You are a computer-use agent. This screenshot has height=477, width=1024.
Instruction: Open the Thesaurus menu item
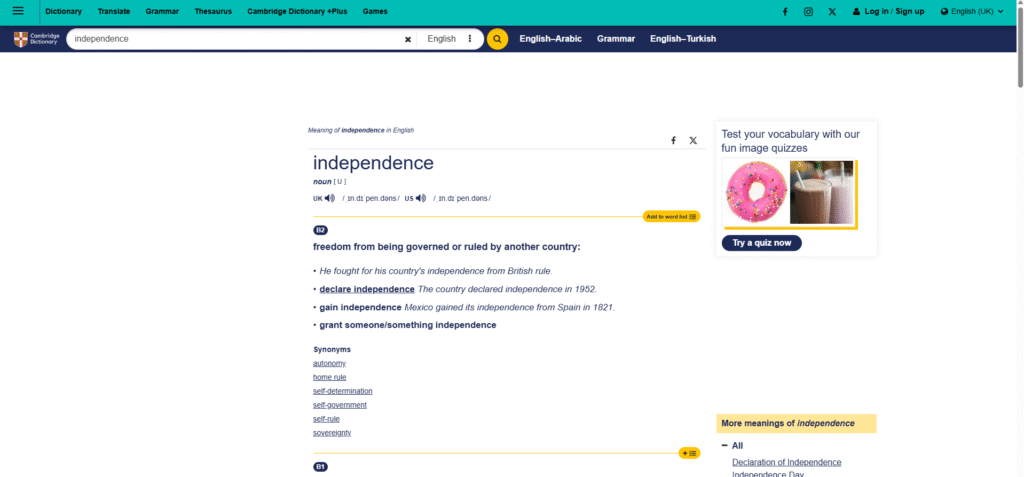pos(211,12)
